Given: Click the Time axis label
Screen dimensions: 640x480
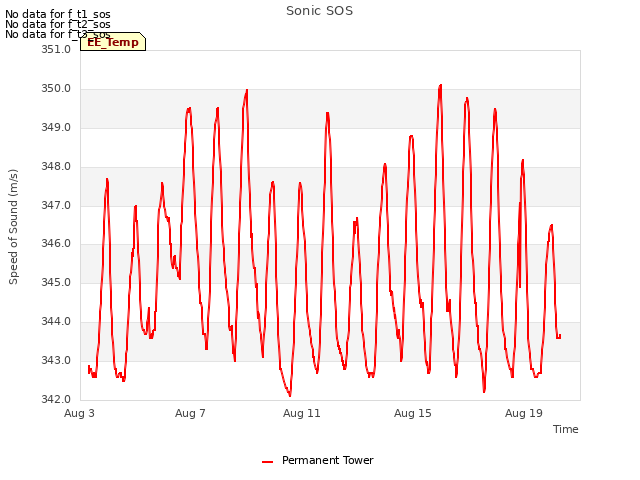Looking at the screenshot, I should [x=565, y=429].
